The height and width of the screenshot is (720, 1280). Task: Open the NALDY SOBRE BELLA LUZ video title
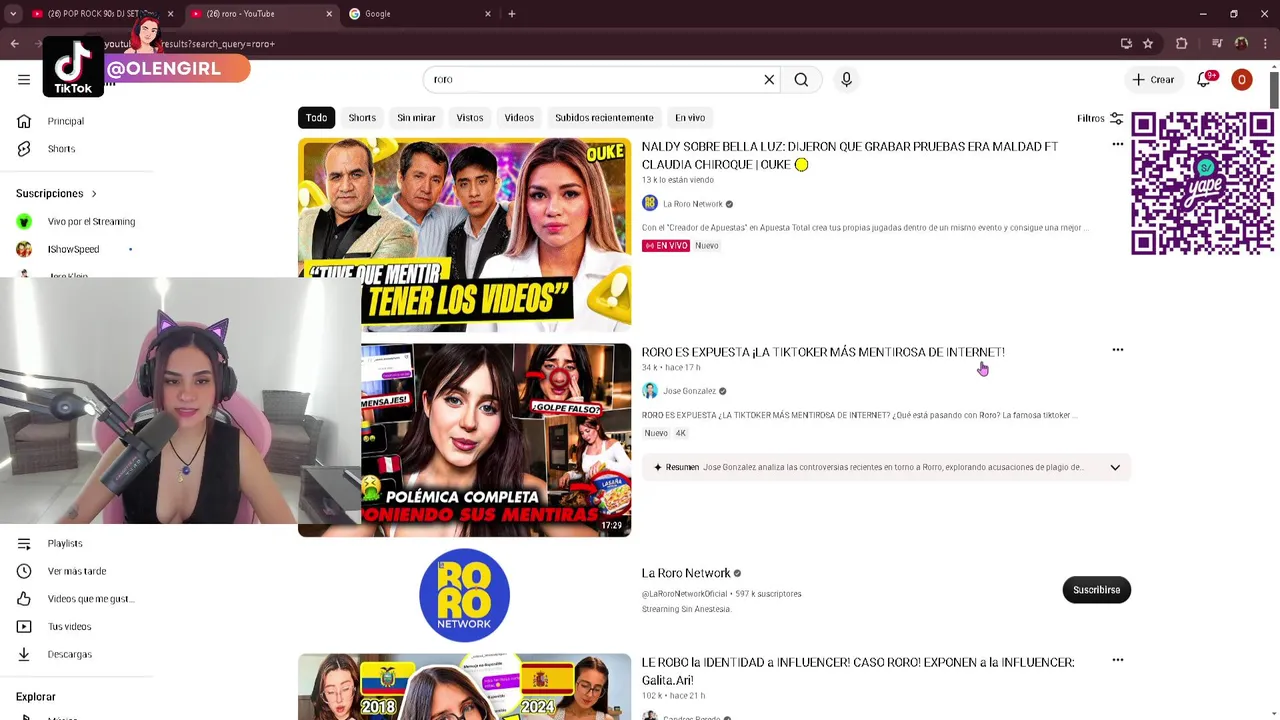[850, 155]
